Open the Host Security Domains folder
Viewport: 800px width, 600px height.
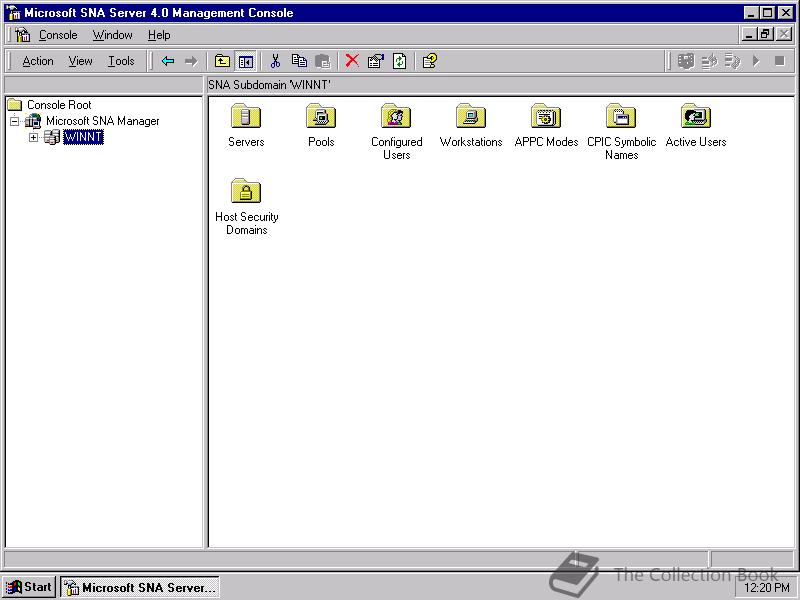[246, 191]
